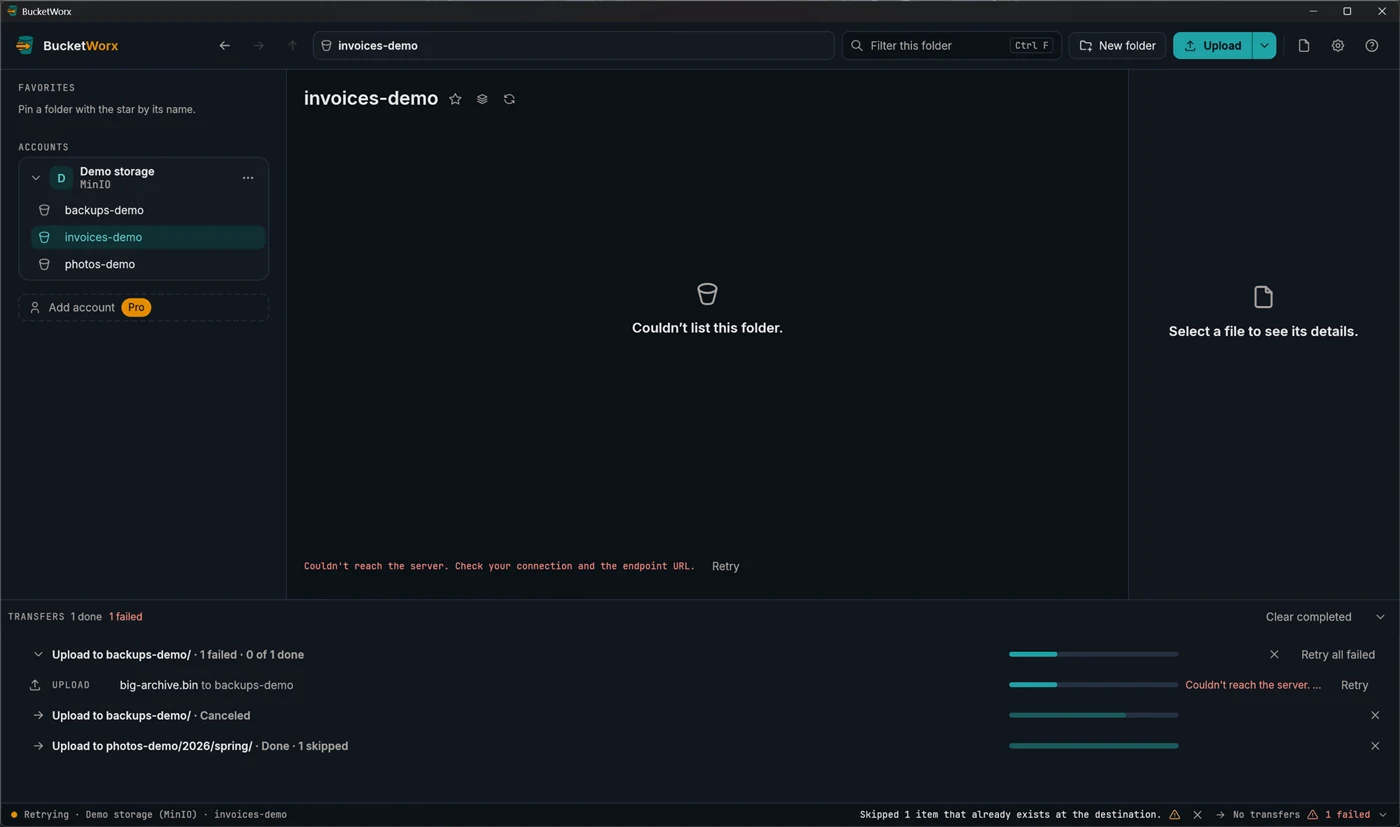Viewport: 1400px width, 827px height.
Task: Click the Canceled transfer progress bar
Action: pyautogui.click(x=1094, y=715)
